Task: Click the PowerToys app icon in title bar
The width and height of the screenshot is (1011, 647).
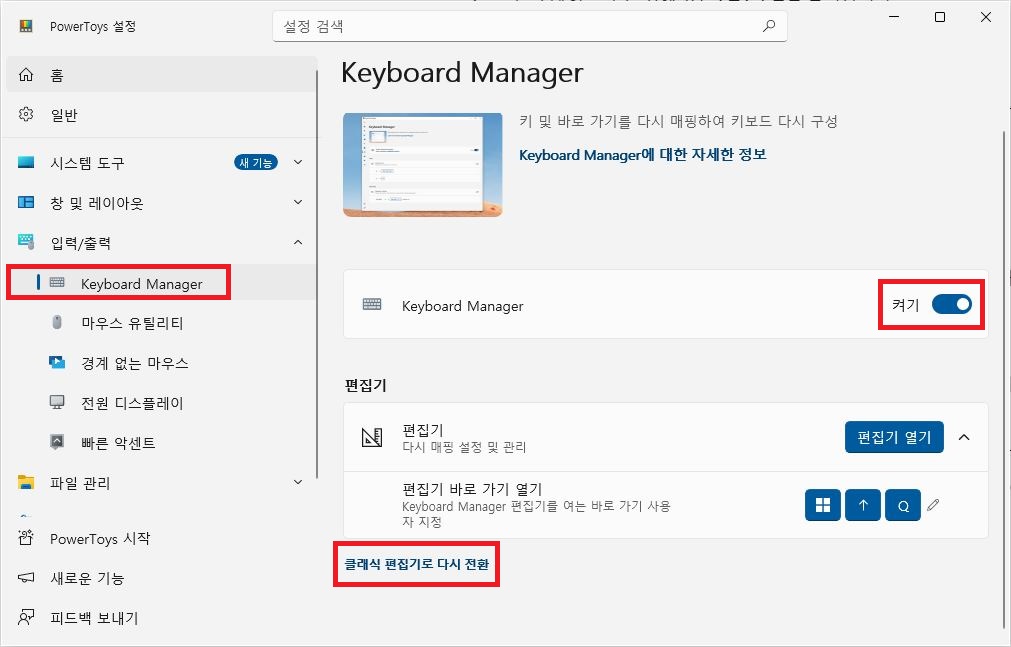Action: click(26, 26)
